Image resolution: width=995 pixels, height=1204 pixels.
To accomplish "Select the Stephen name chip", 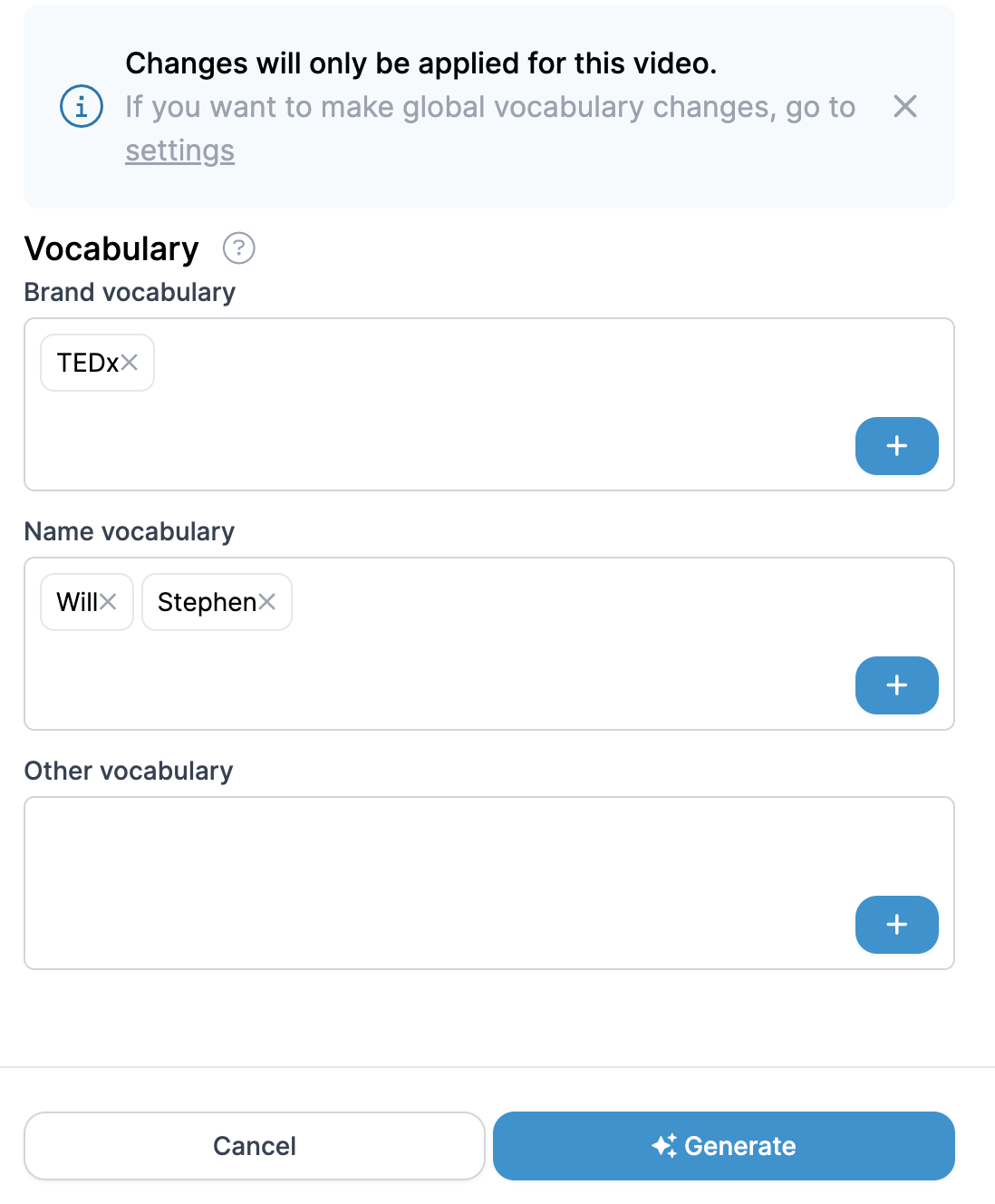I will point(207,602).
